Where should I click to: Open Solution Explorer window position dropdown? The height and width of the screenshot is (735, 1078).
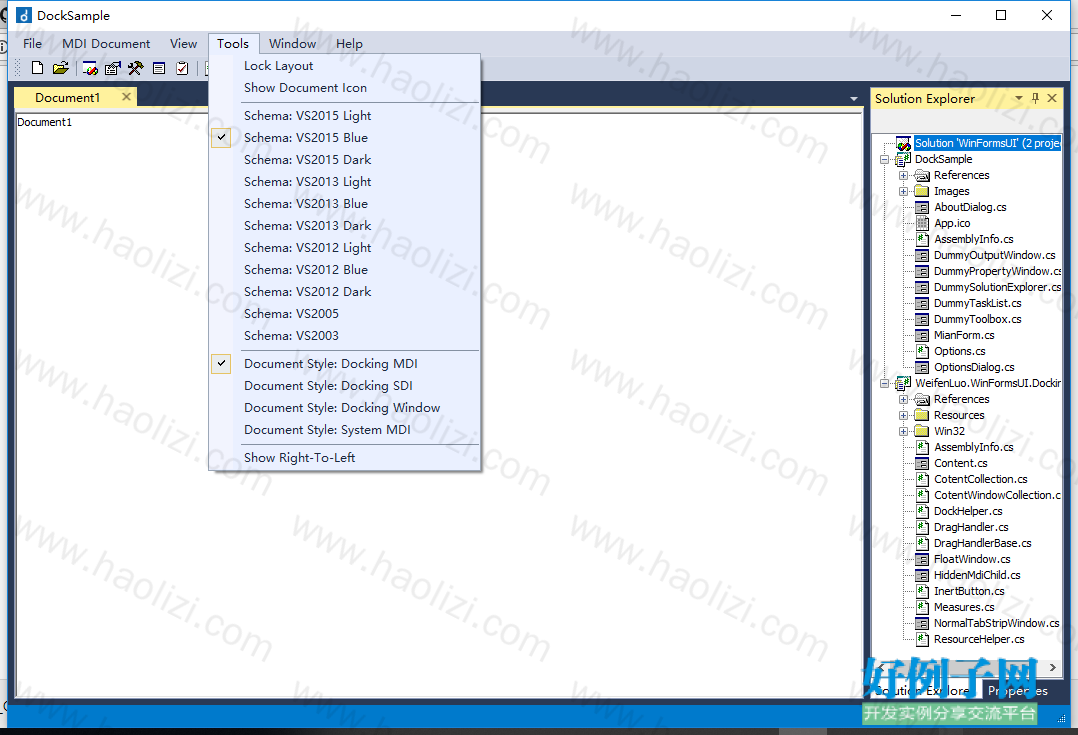click(x=1019, y=98)
